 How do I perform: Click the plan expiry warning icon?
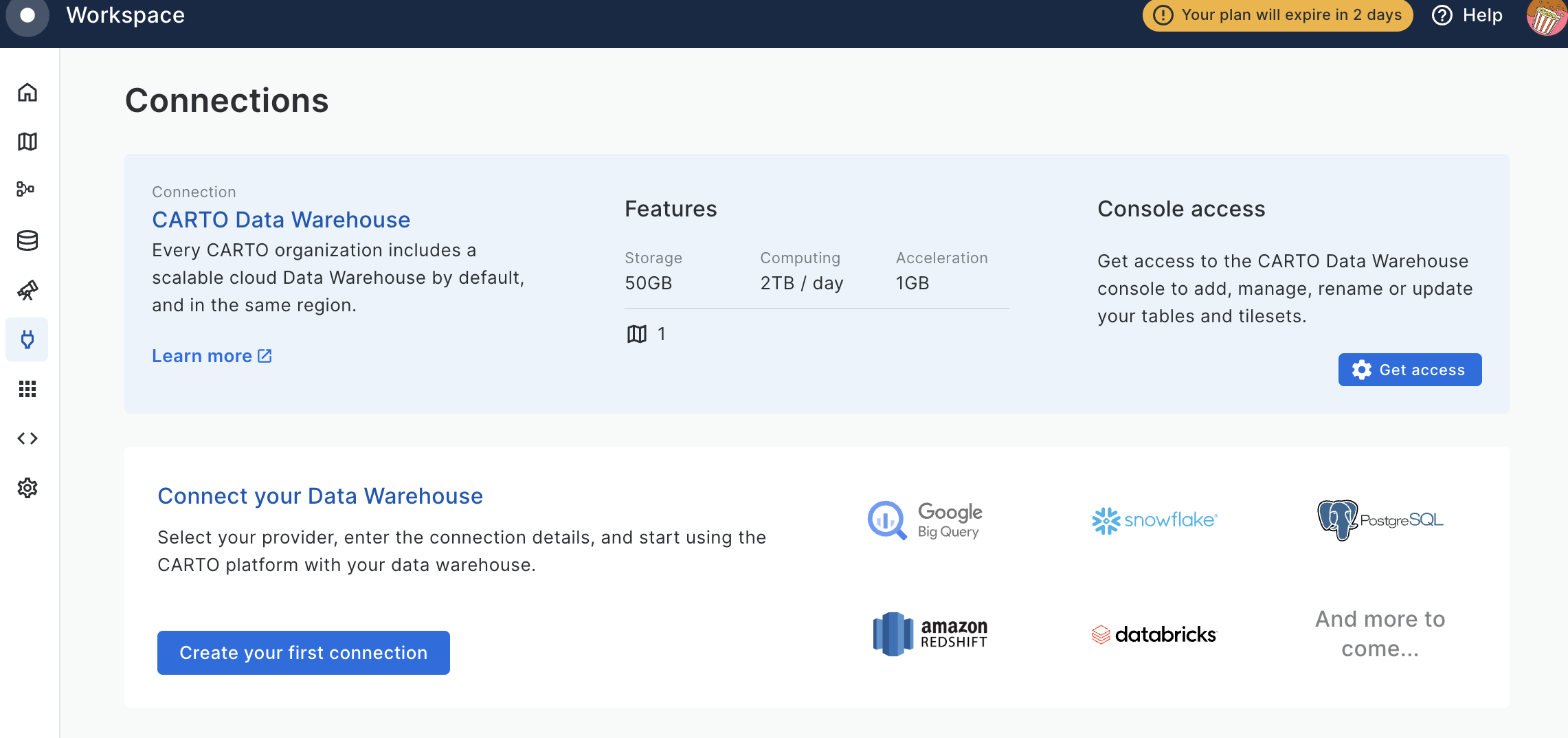tap(1163, 15)
